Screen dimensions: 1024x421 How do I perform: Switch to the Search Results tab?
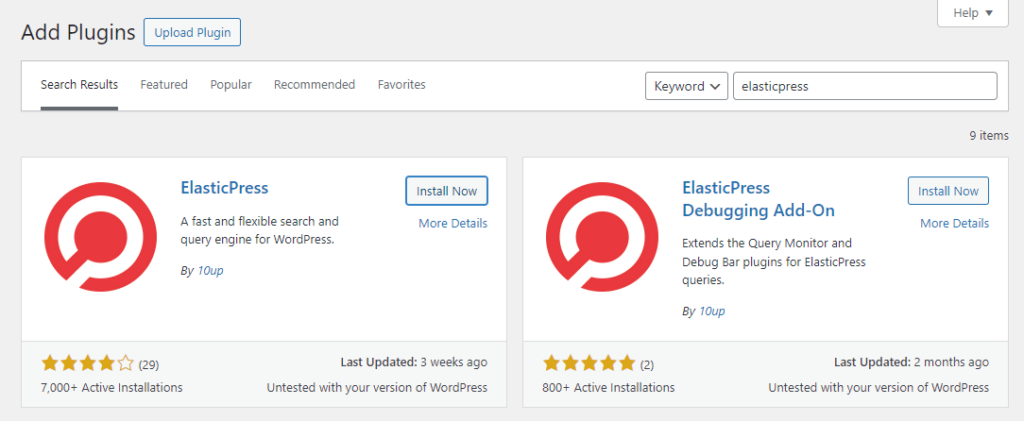click(x=79, y=85)
